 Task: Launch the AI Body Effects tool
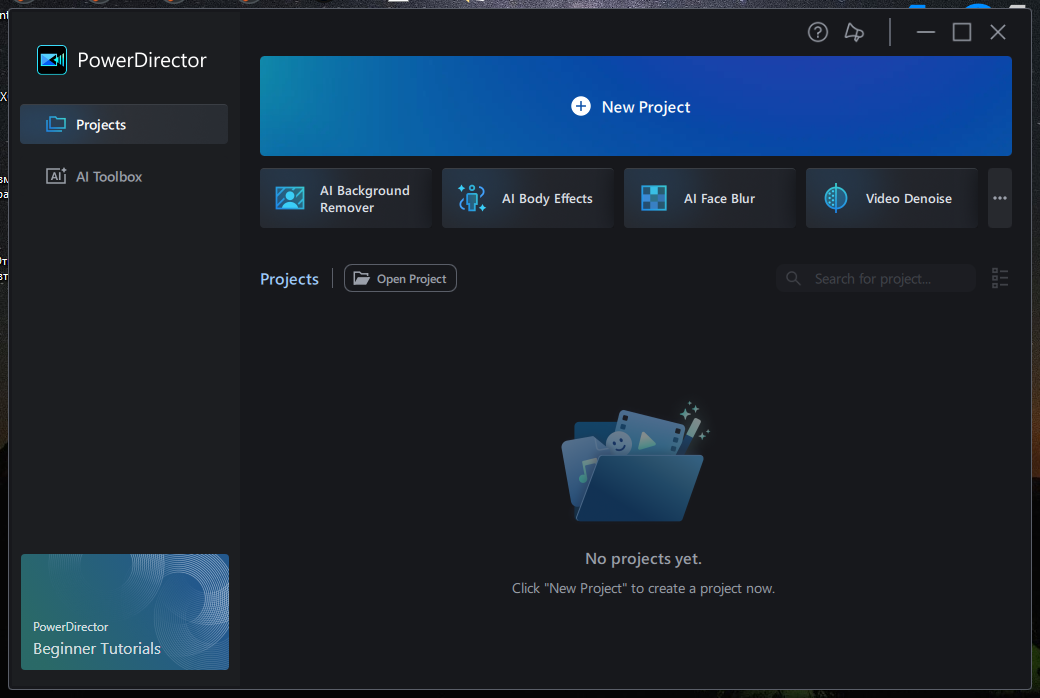(x=527, y=198)
